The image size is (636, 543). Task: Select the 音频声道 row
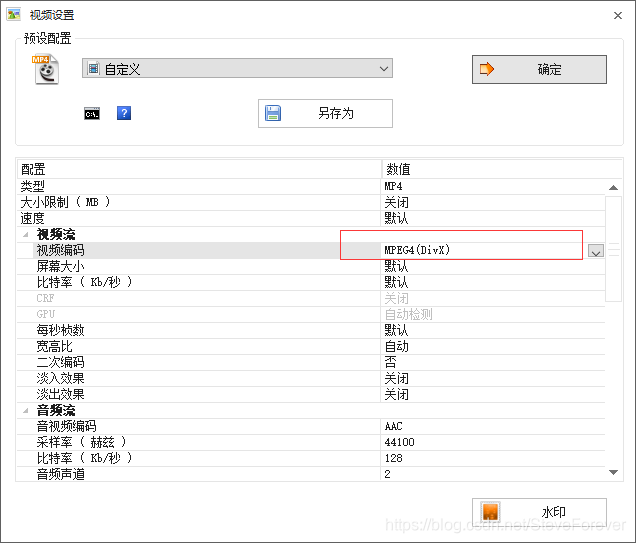(311, 474)
